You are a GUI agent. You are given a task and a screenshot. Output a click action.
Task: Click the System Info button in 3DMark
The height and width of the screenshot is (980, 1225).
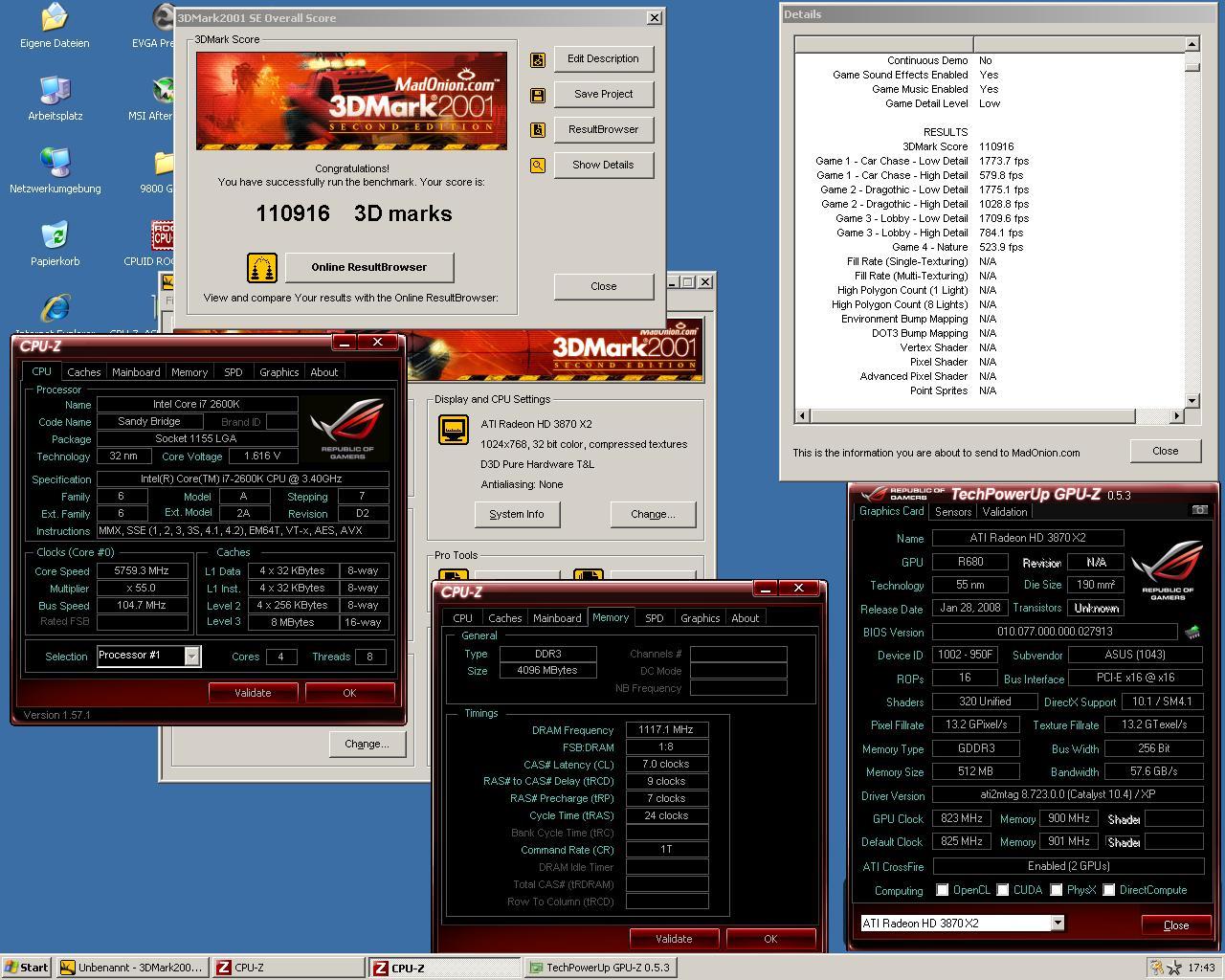(x=517, y=515)
